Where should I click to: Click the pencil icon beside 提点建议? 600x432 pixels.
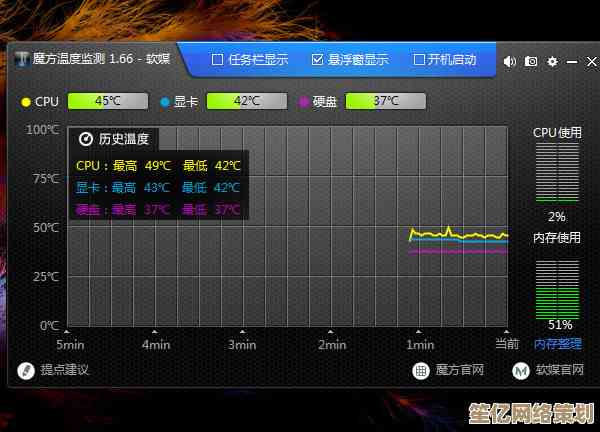point(27,370)
